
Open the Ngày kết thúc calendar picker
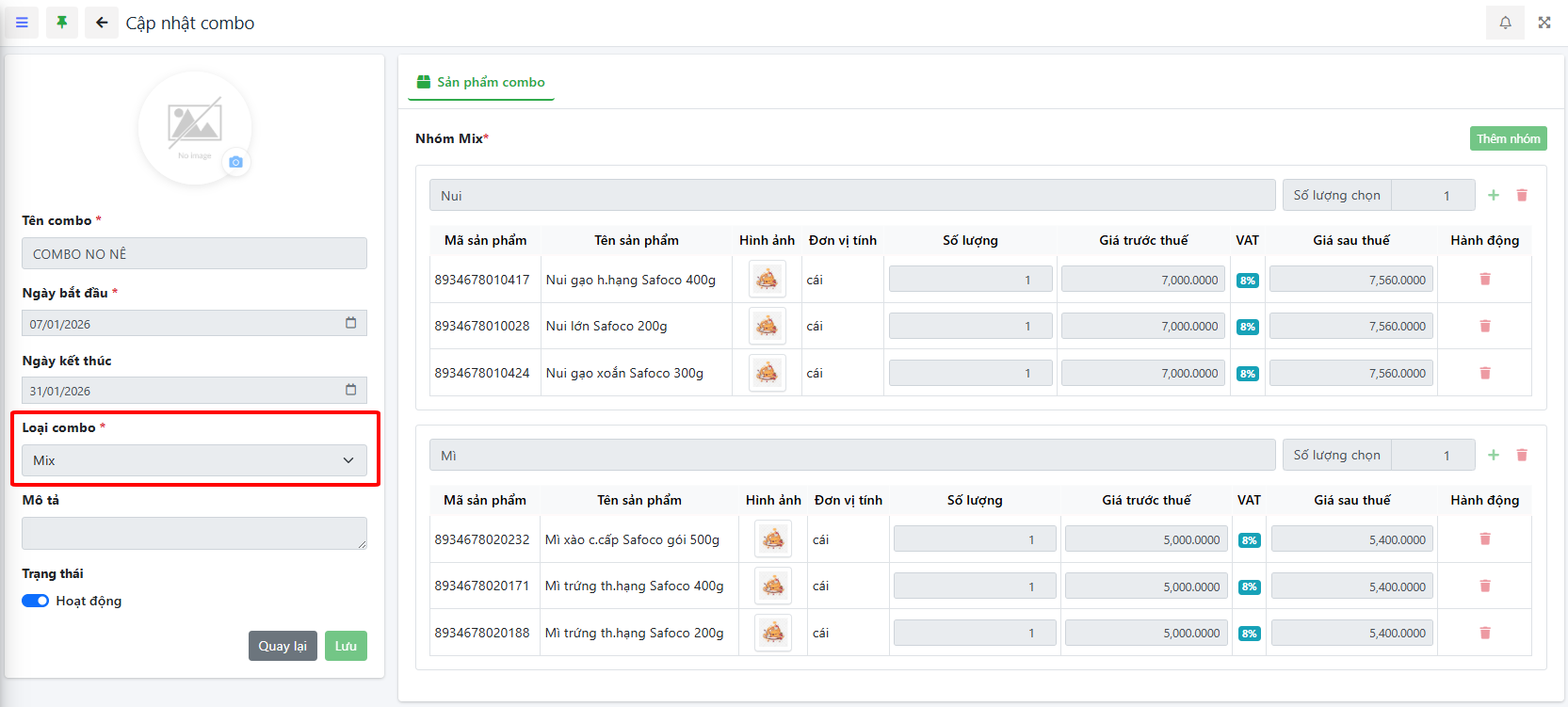pyautogui.click(x=350, y=390)
